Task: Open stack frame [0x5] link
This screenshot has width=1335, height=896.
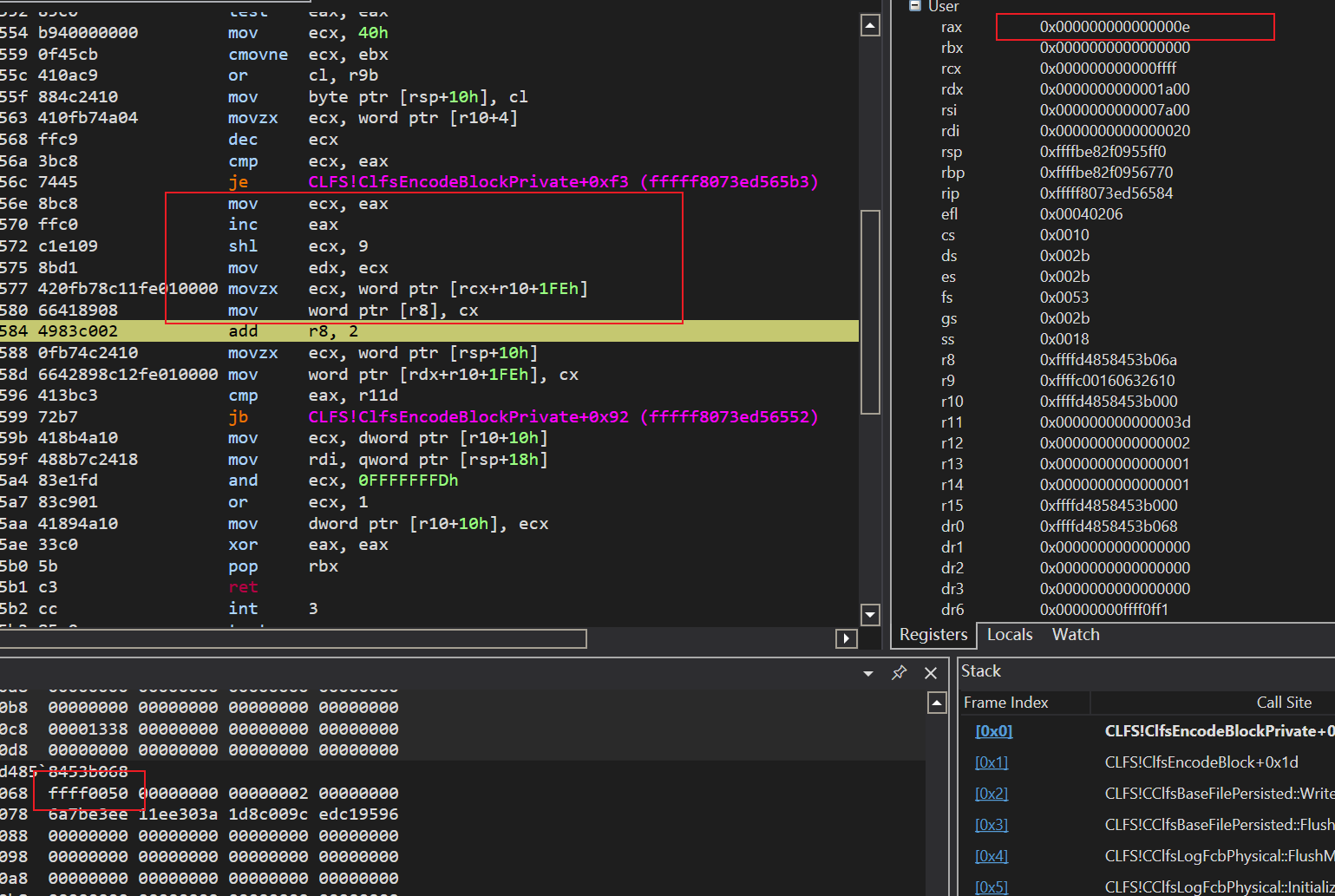Action: [991, 886]
